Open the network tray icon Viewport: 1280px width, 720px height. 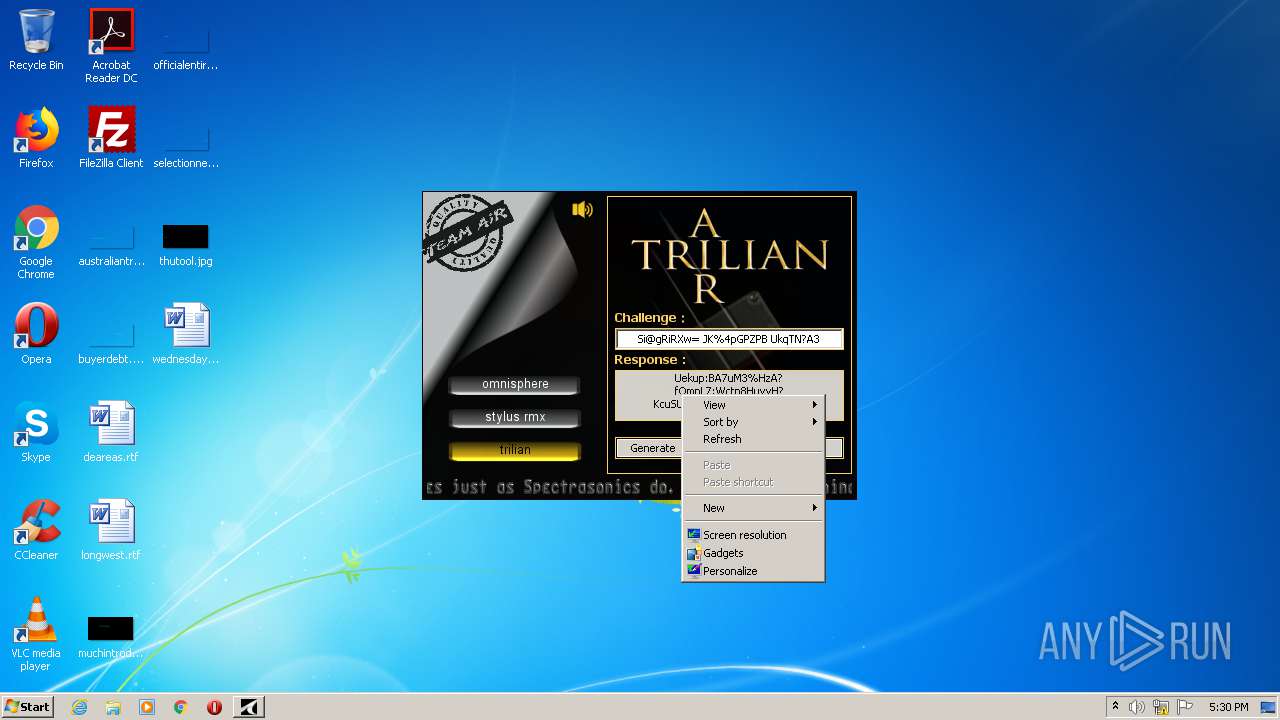pyautogui.click(x=1161, y=707)
